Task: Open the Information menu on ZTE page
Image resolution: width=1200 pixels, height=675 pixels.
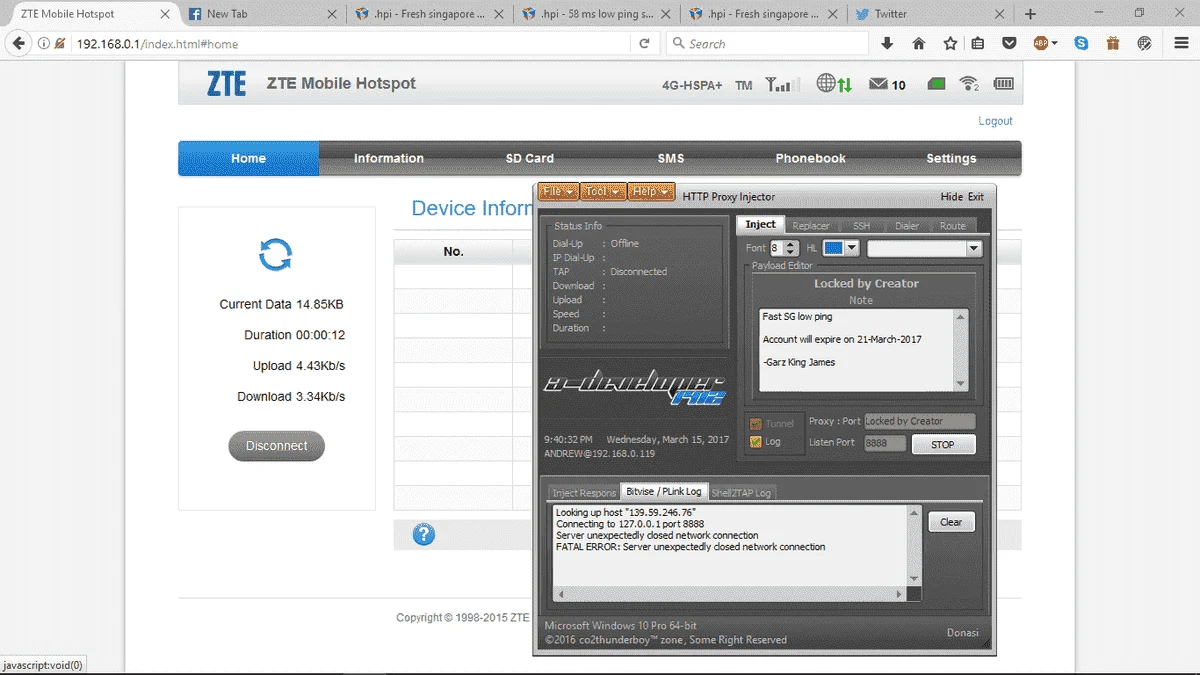Action: click(389, 158)
